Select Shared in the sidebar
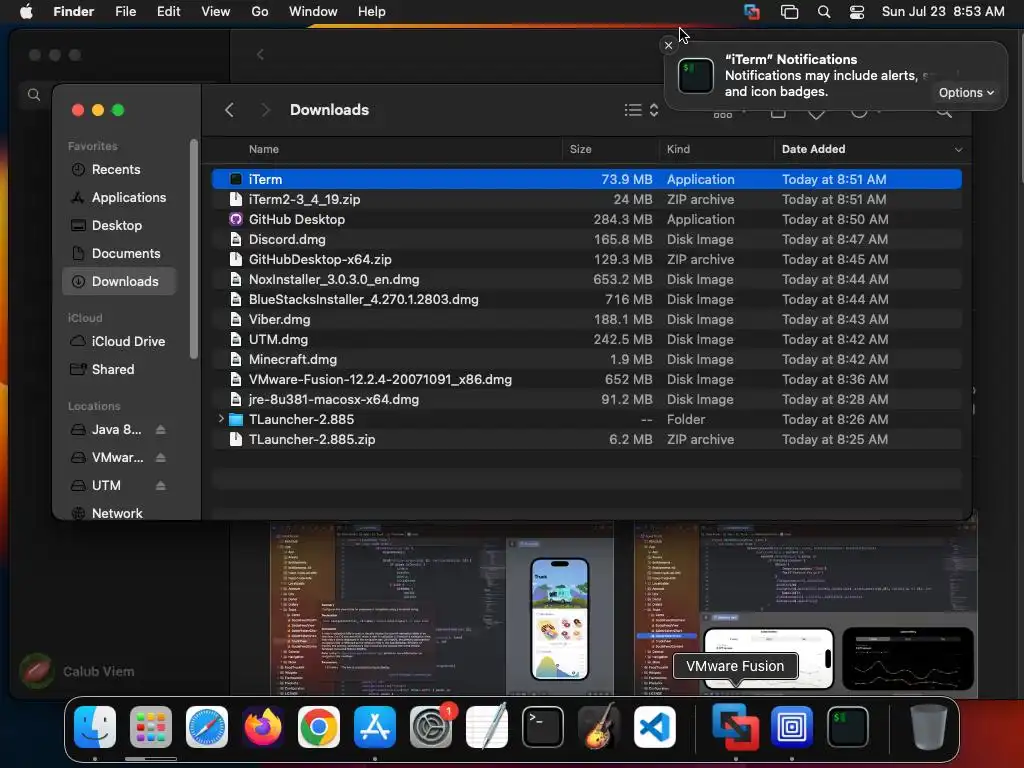Screen dimensions: 1024x768 coord(119,370)
